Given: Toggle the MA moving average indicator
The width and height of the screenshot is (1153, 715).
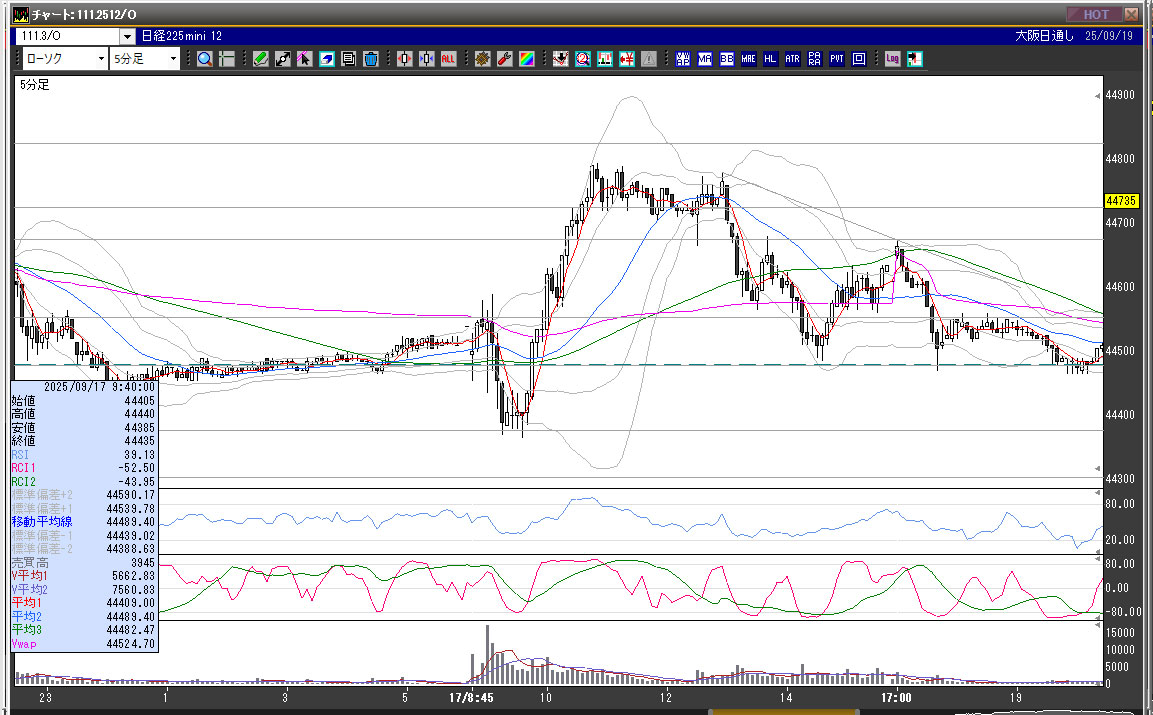Looking at the screenshot, I should pyautogui.click(x=705, y=59).
